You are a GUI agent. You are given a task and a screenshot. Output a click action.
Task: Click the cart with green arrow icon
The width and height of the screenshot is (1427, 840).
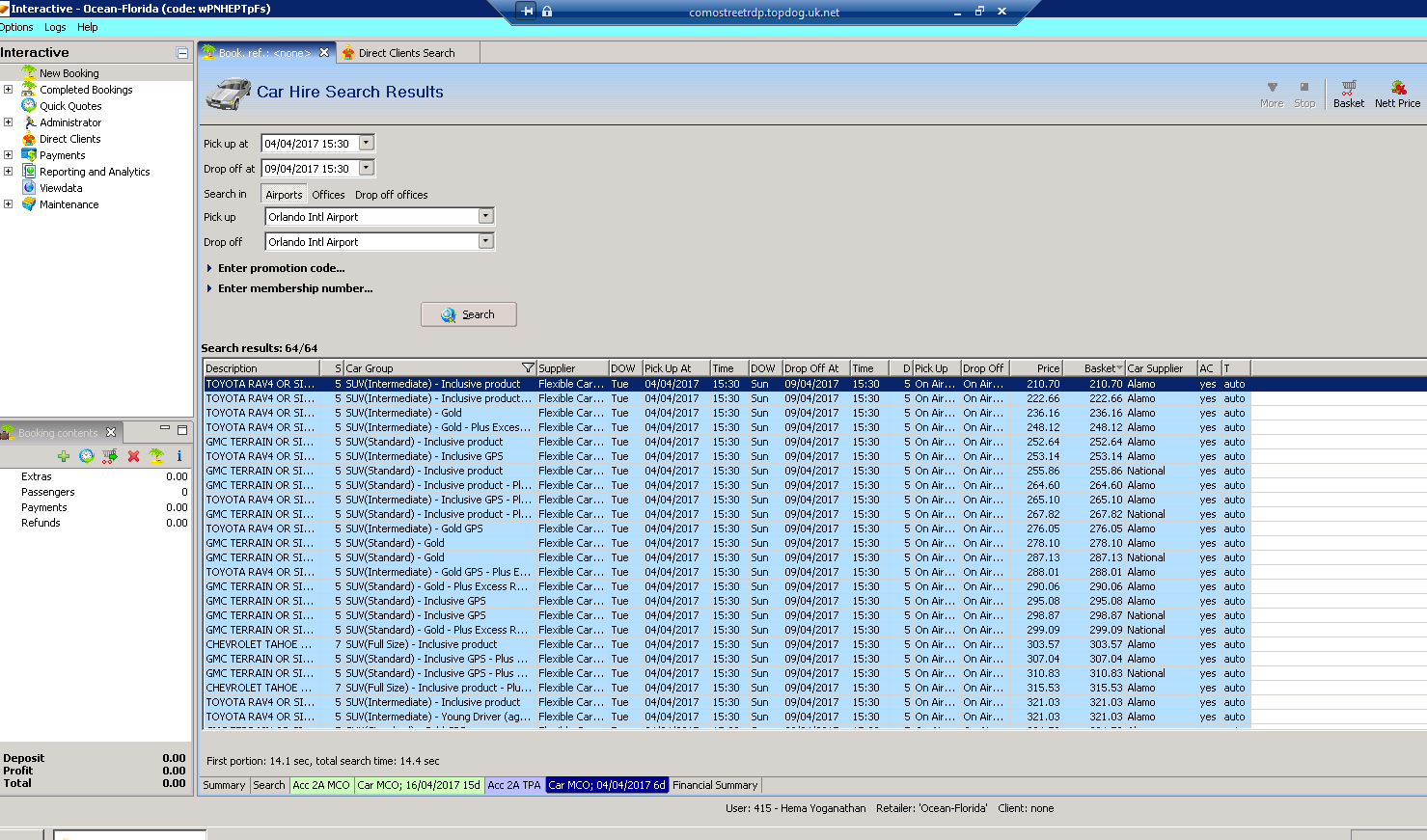(110, 456)
